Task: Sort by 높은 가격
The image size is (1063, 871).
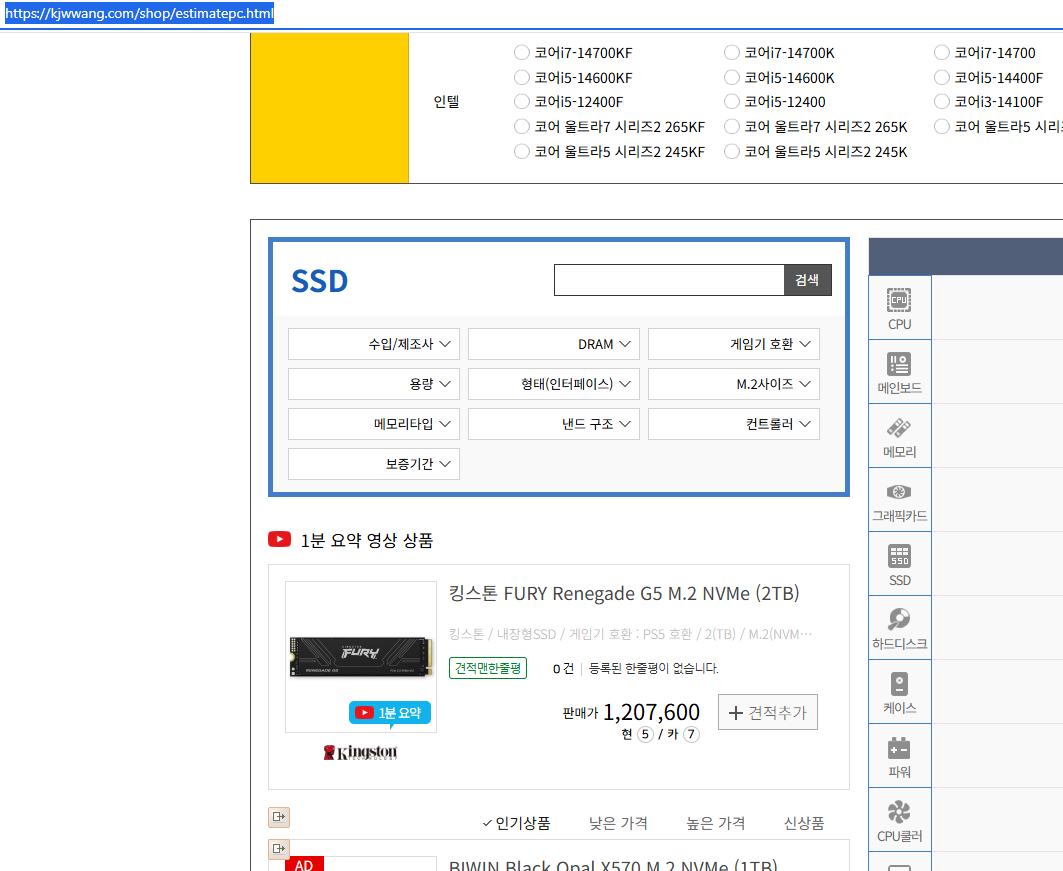Action: 716,824
